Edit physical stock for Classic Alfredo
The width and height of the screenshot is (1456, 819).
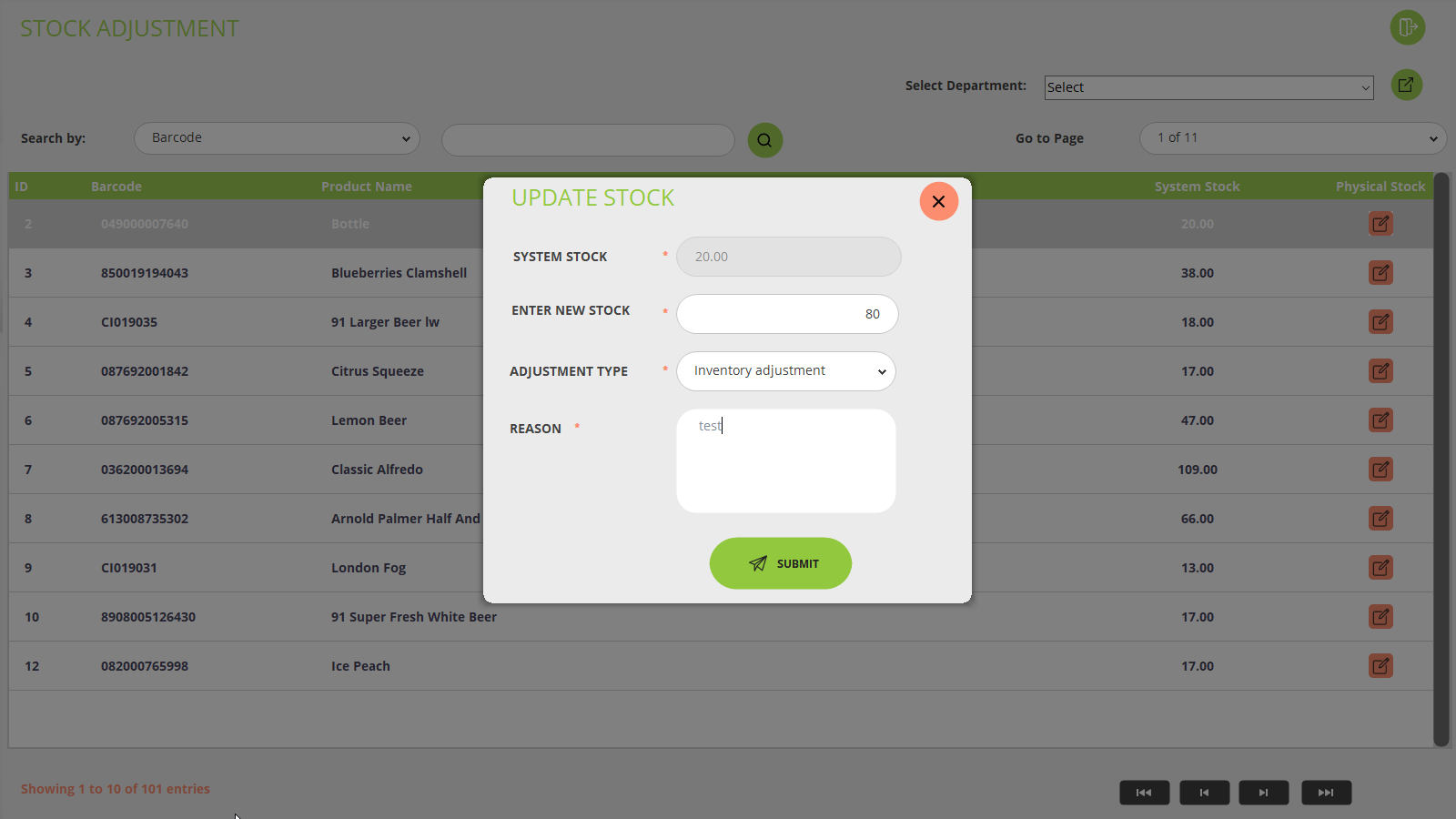[x=1380, y=470]
